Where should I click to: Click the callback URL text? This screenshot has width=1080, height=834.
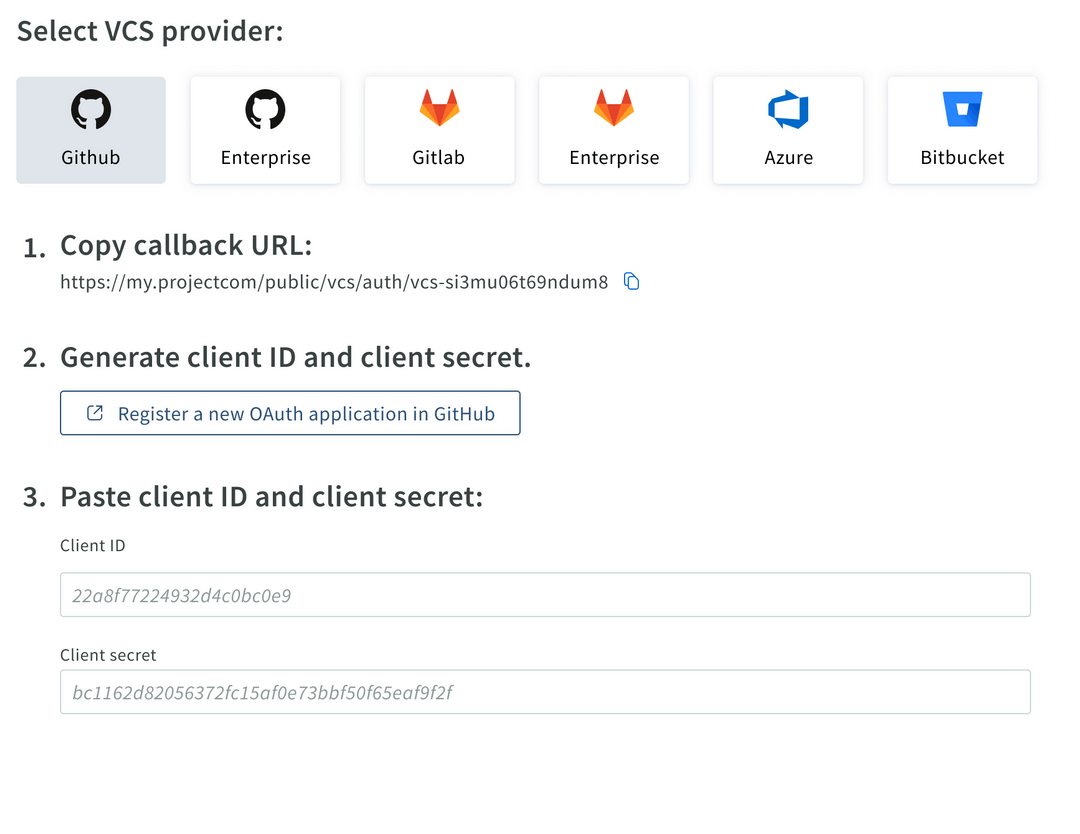[333, 281]
